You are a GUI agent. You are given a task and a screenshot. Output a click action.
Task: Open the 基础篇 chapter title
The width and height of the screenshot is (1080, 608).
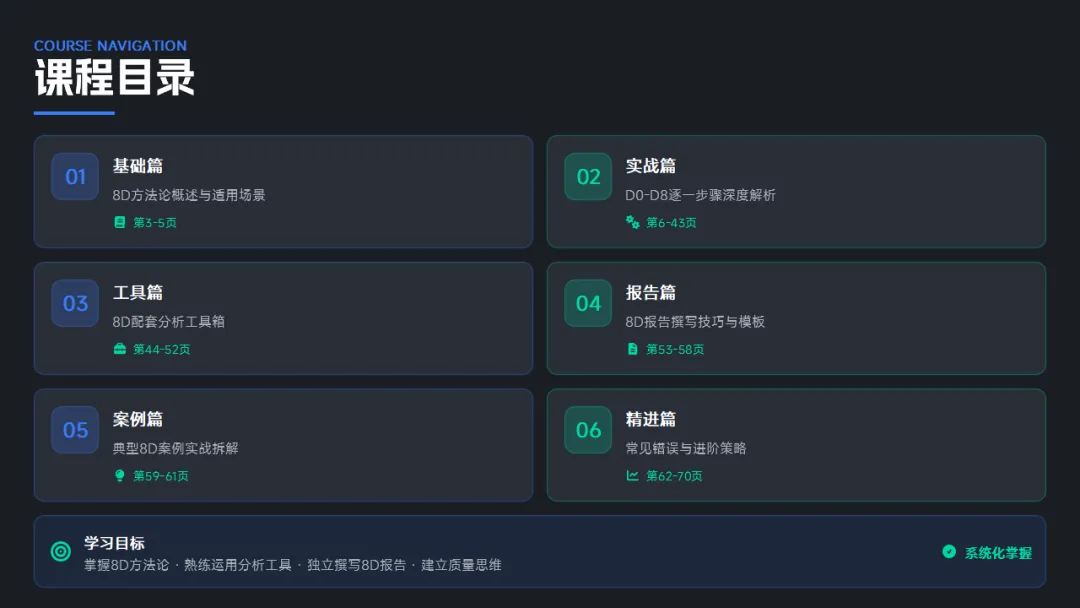138,166
